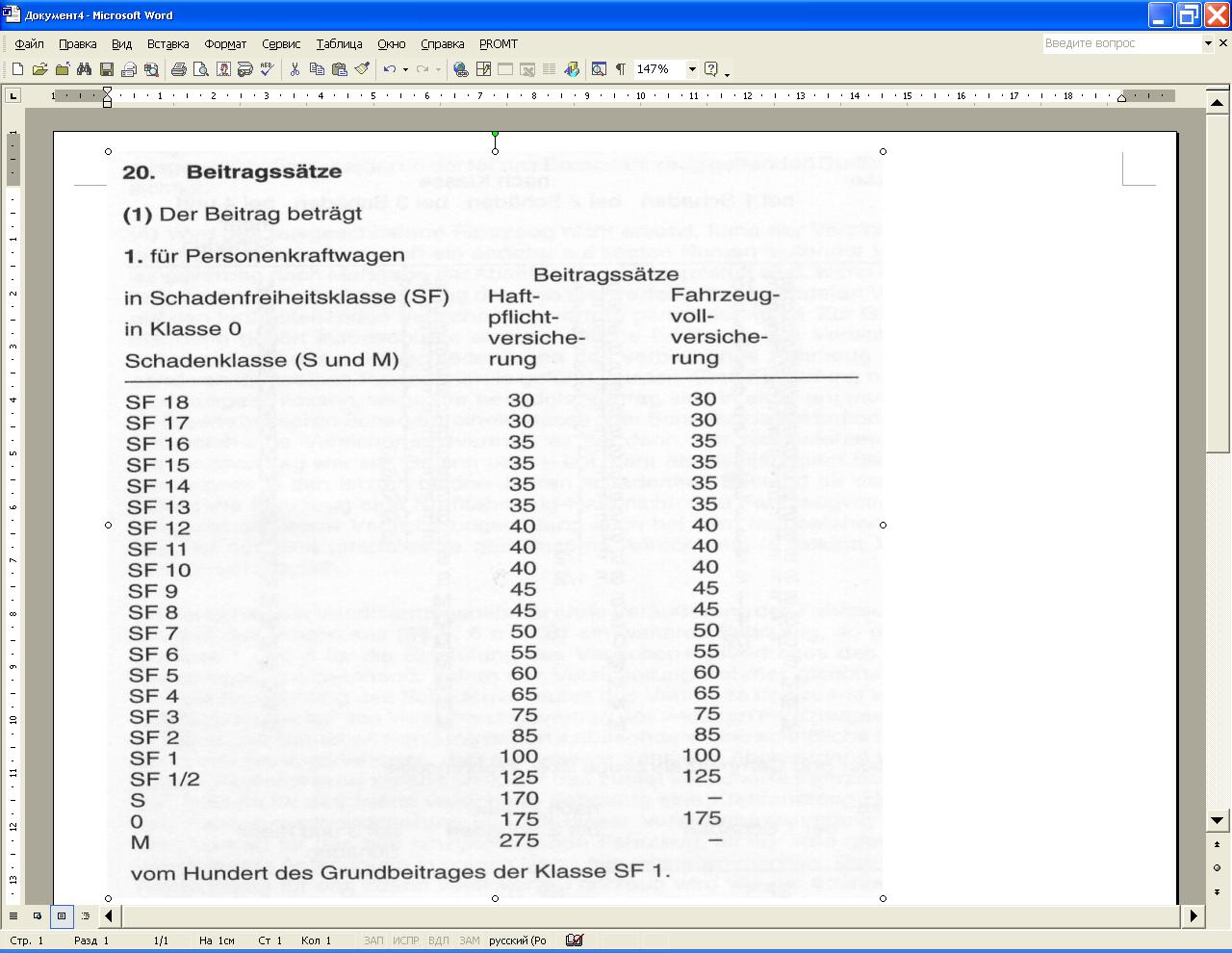Click the fax-style icon beside Save

pyautogui.click(x=128, y=69)
